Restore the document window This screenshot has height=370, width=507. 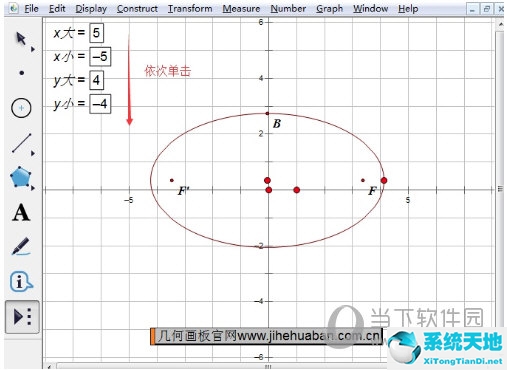487,9
